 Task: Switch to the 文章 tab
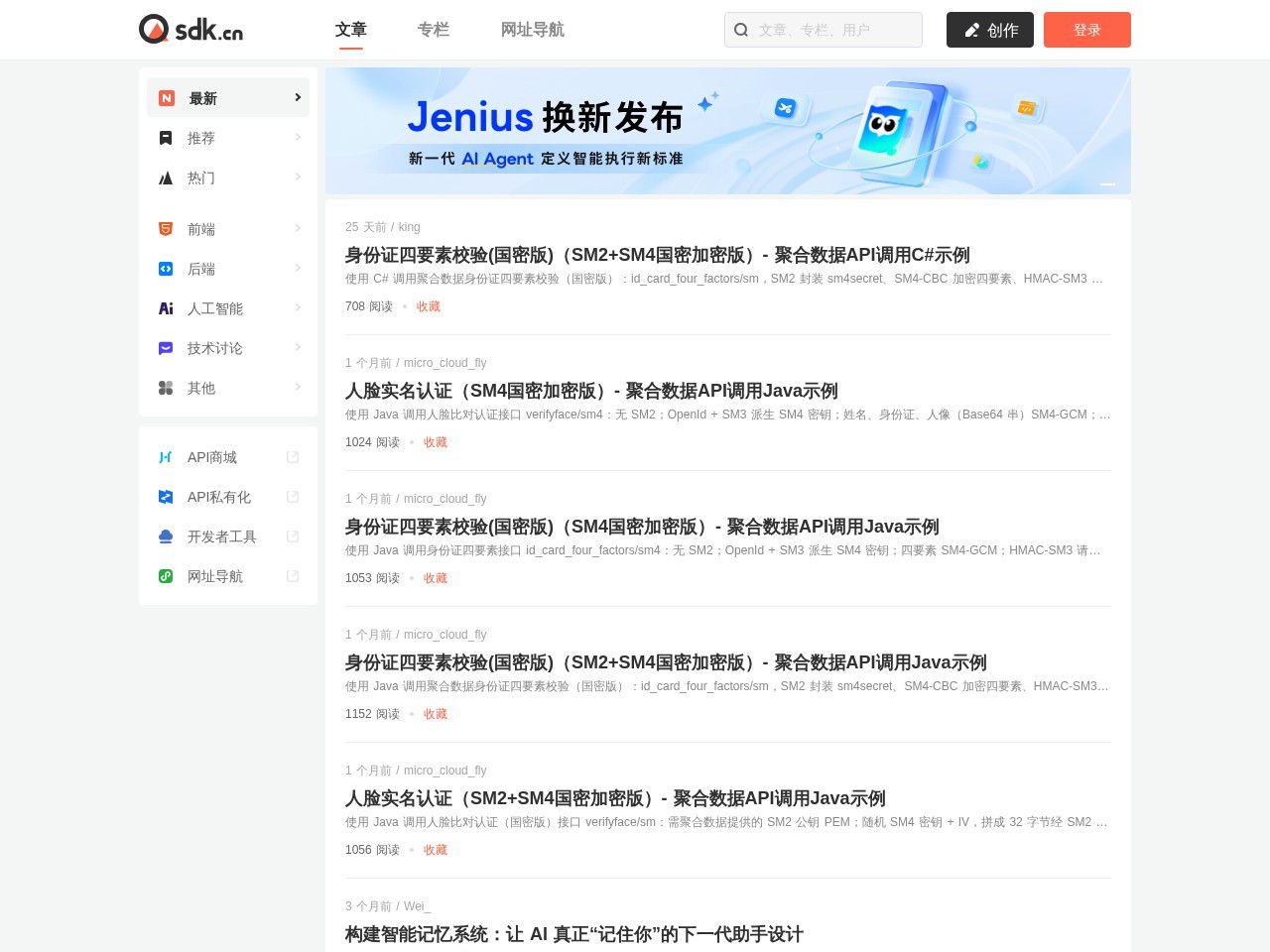click(351, 30)
